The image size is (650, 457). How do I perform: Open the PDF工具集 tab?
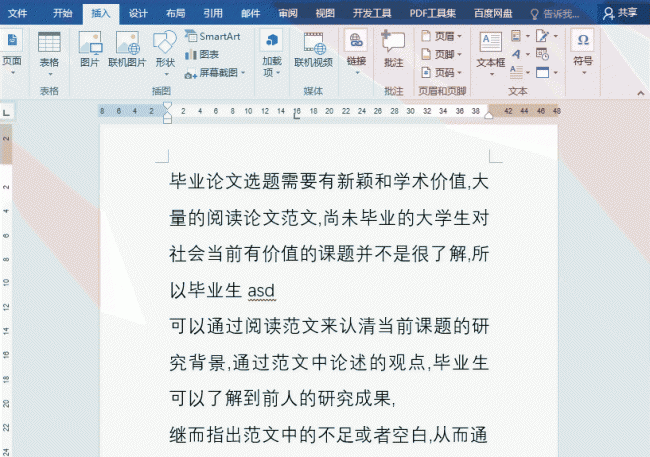[432, 13]
